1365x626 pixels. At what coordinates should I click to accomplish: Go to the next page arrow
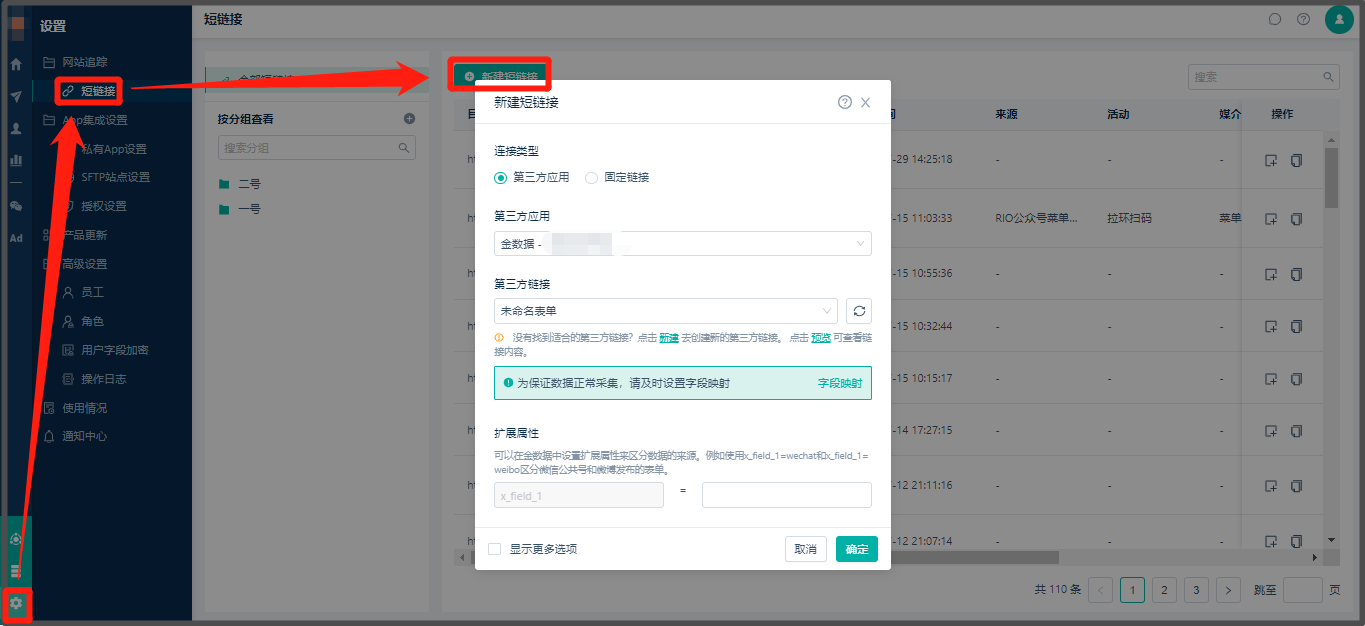(x=1229, y=590)
